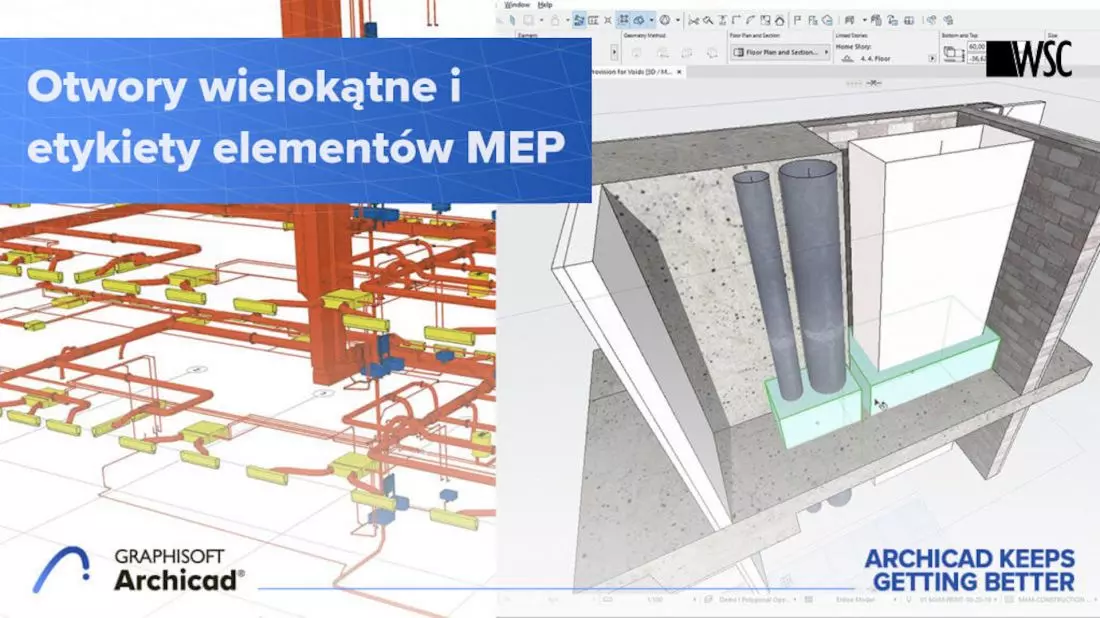Choose the third Geometry Method icon
The image size is (1100, 618).
coord(687,53)
